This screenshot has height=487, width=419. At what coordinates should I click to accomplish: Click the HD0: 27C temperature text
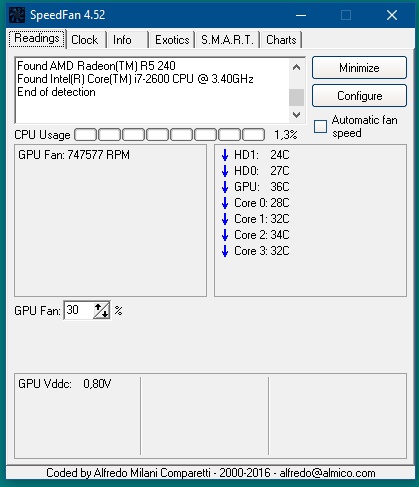[x=262, y=171]
